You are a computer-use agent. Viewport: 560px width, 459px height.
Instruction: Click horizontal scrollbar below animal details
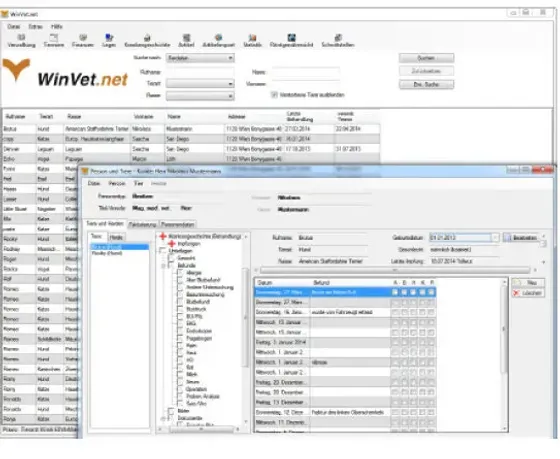pyautogui.click(x=395, y=270)
